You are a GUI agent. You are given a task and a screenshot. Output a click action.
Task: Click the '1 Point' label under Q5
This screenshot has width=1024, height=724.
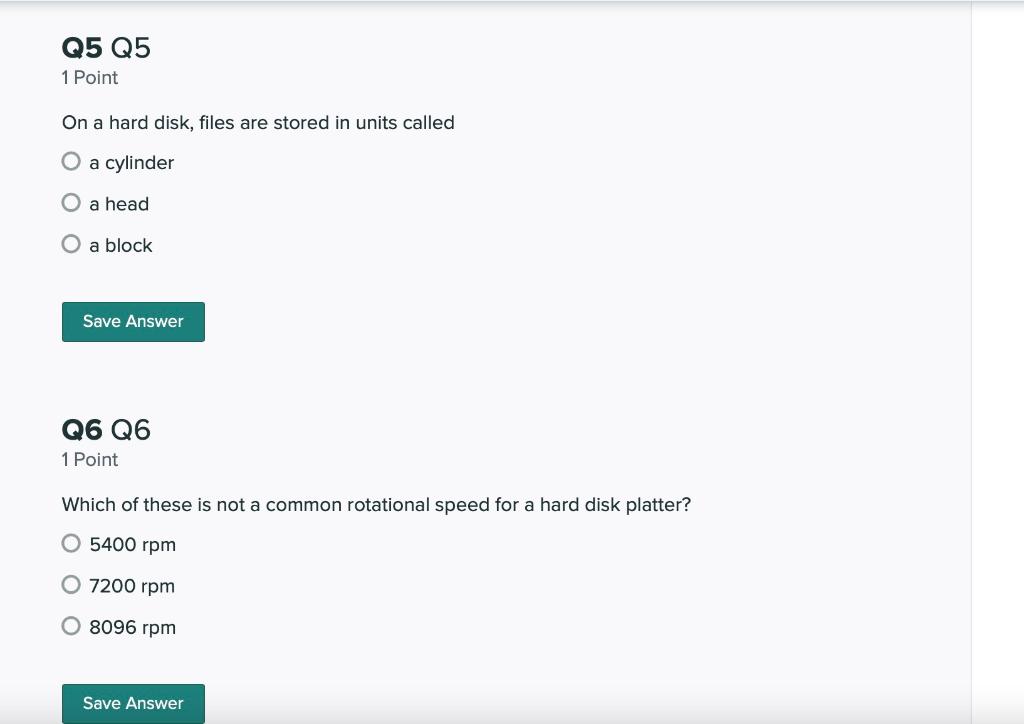click(x=89, y=78)
